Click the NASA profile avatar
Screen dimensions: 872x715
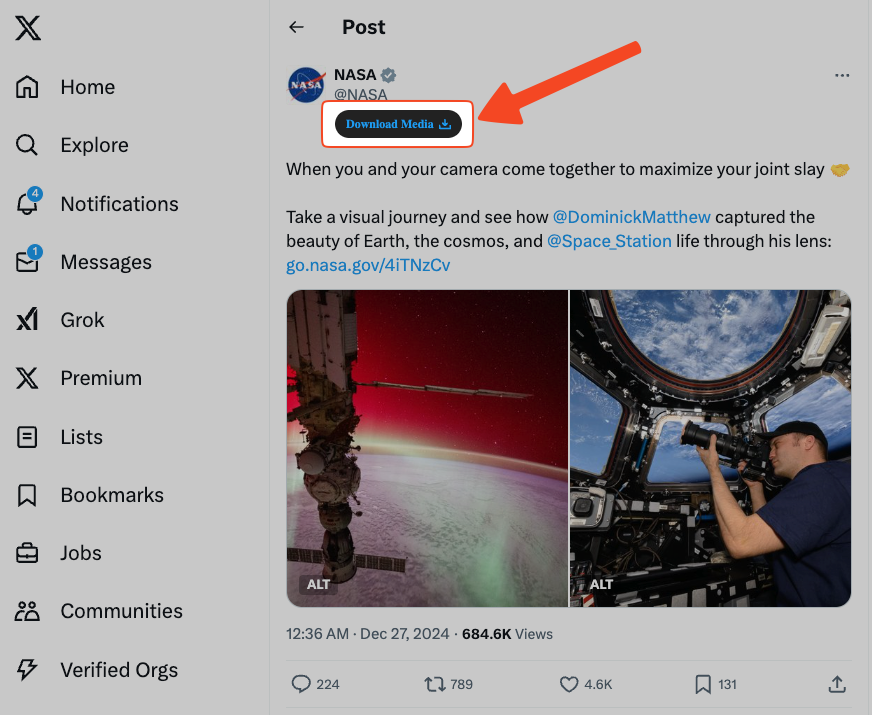[x=306, y=86]
